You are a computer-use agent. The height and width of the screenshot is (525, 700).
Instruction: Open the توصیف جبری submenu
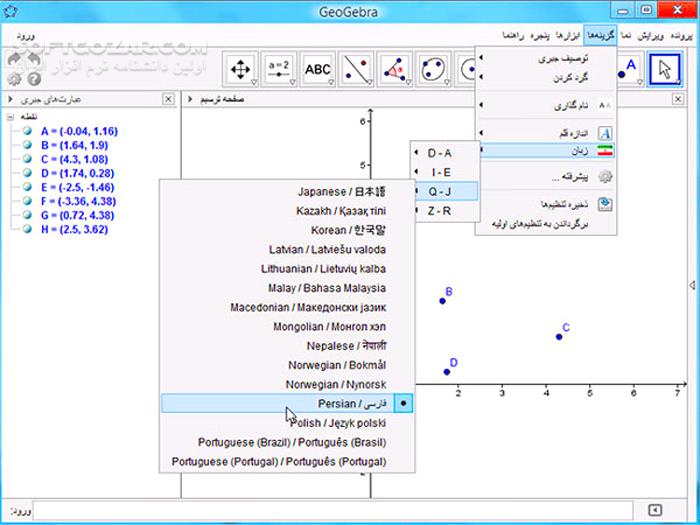[546, 58]
